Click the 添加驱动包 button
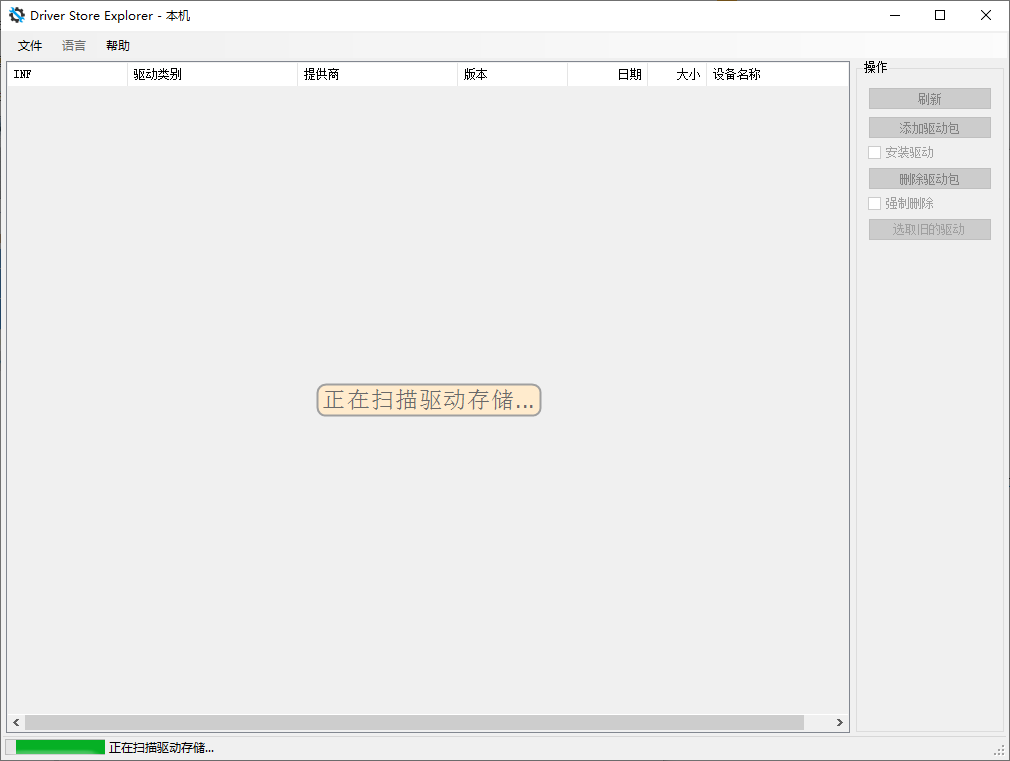The image size is (1010, 761). (929, 128)
